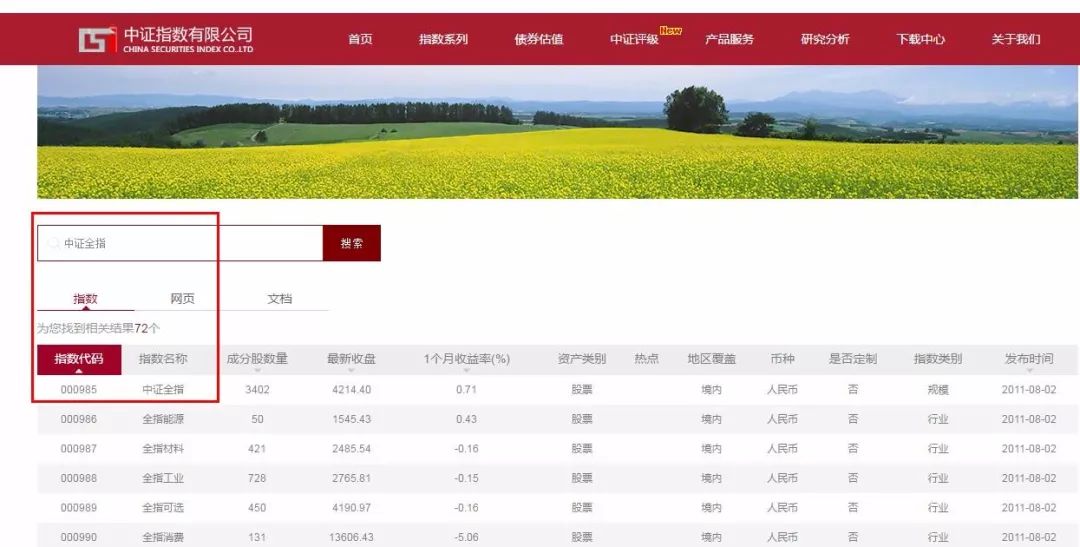The image size is (1080, 547).
Task: Click the 0.43 monthly return cell
Action: pos(466,419)
